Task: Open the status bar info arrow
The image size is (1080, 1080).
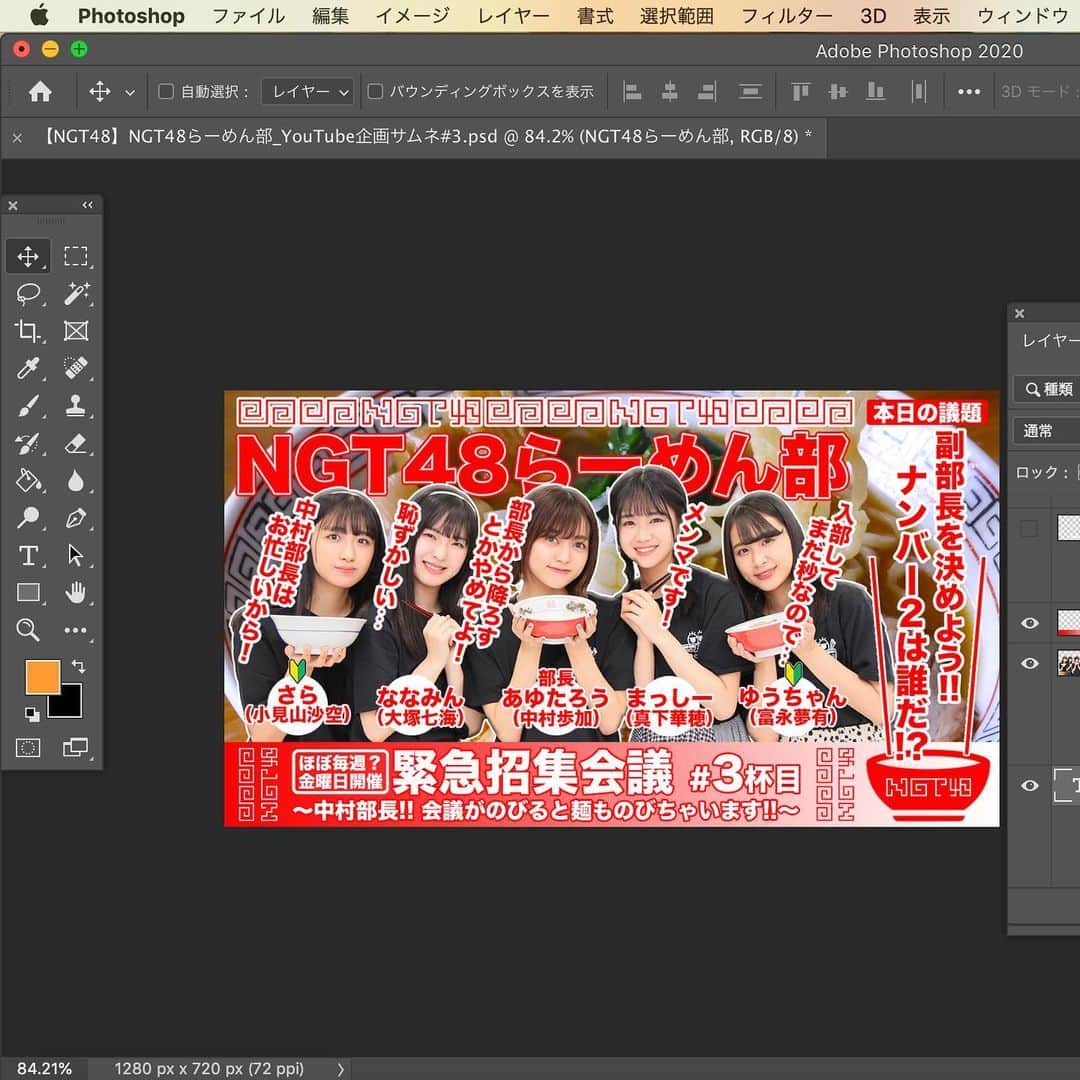Action: pos(340,1069)
